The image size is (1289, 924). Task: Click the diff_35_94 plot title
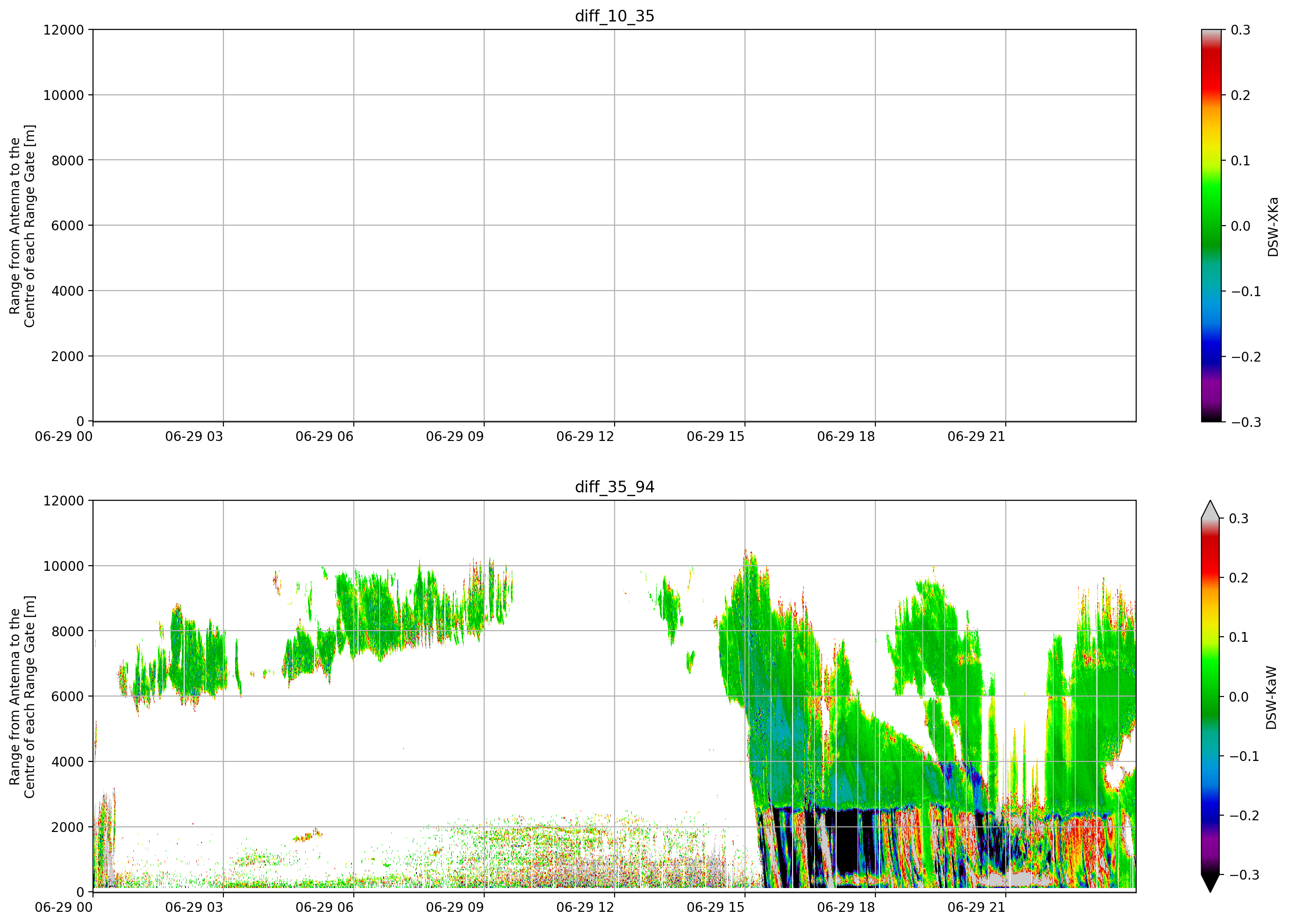615,487
